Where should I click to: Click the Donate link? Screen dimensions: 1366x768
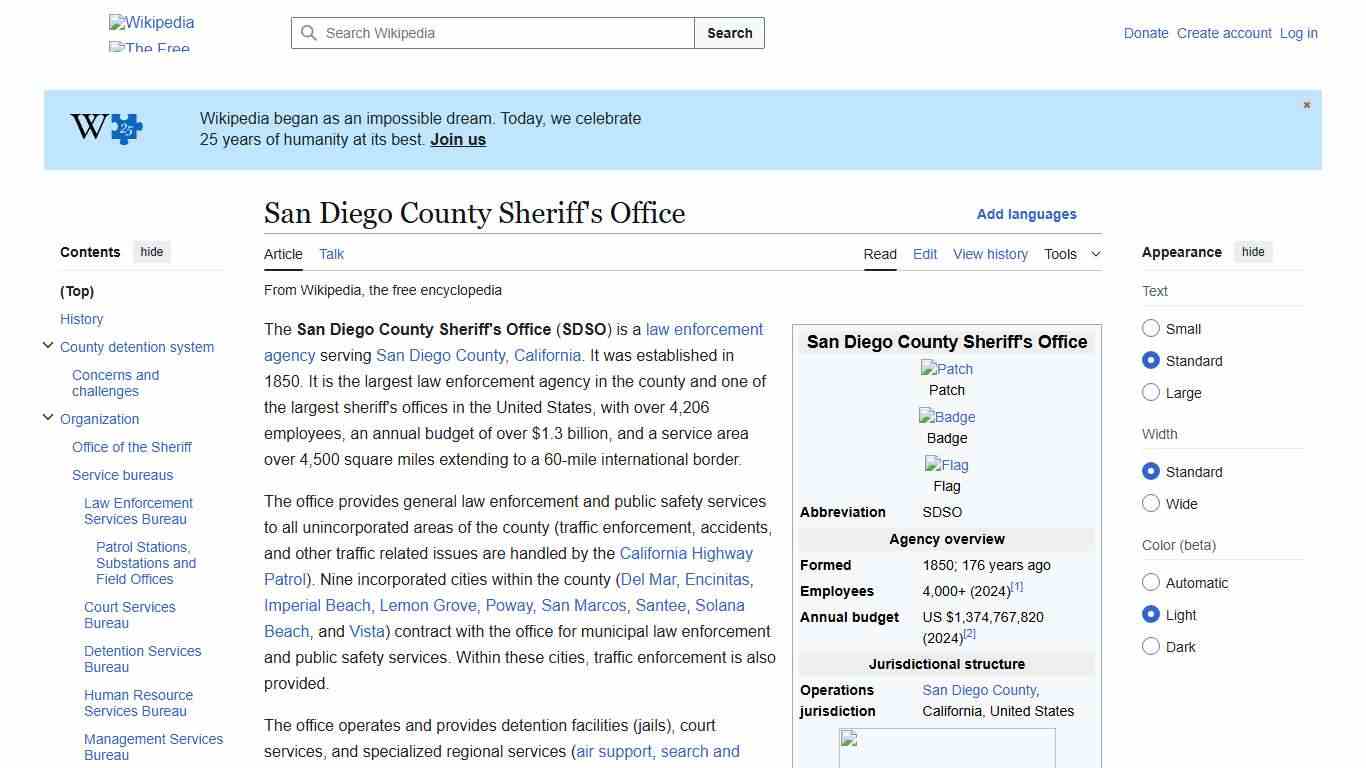click(x=1146, y=33)
